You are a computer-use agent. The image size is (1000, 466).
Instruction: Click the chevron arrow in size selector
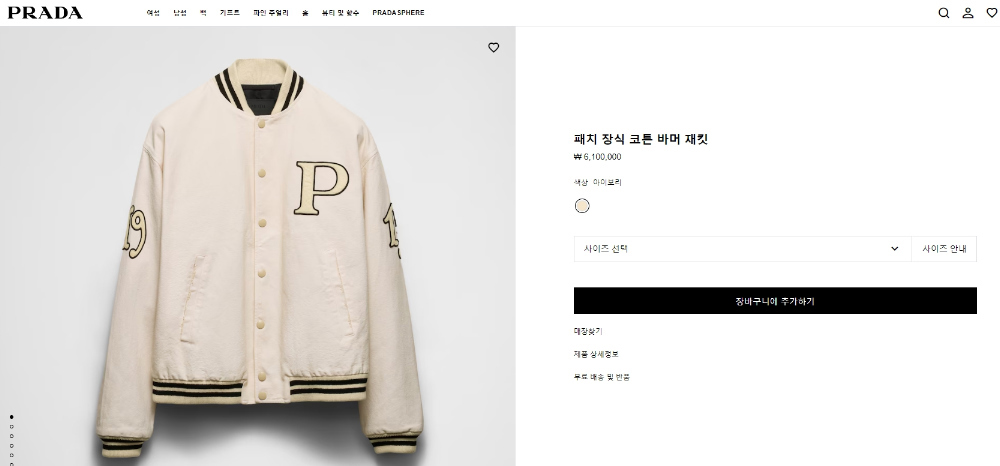(x=894, y=249)
